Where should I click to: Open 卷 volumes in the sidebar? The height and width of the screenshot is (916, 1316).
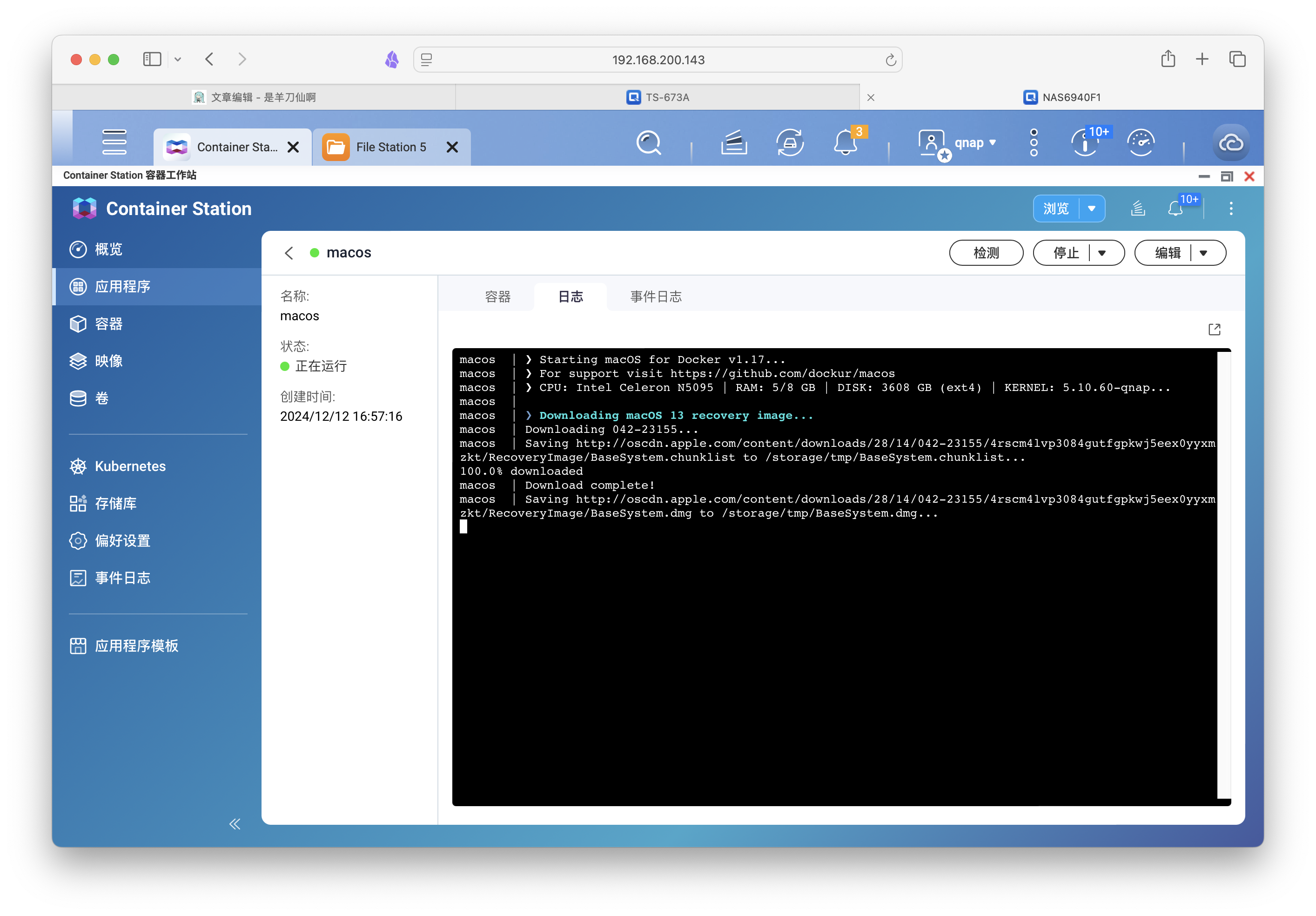coord(156,398)
